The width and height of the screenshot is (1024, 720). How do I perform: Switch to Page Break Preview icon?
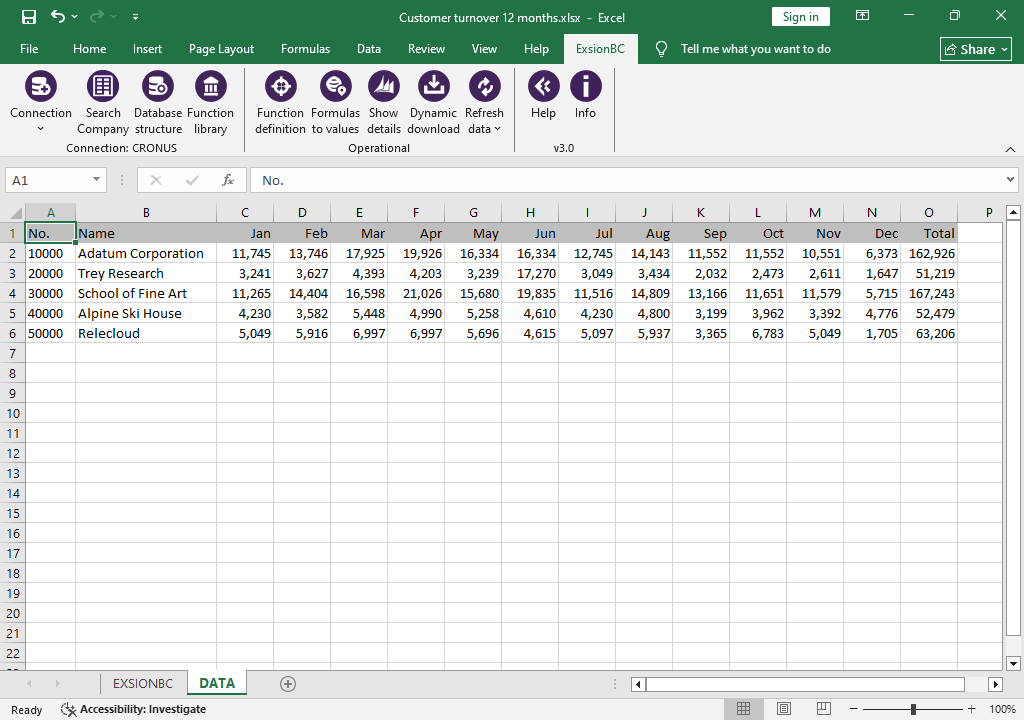tap(824, 709)
